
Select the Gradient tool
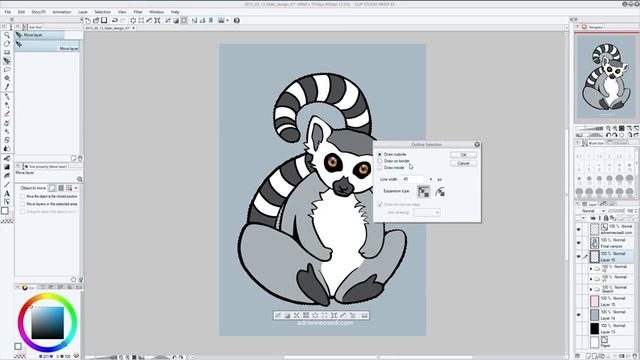(7, 167)
